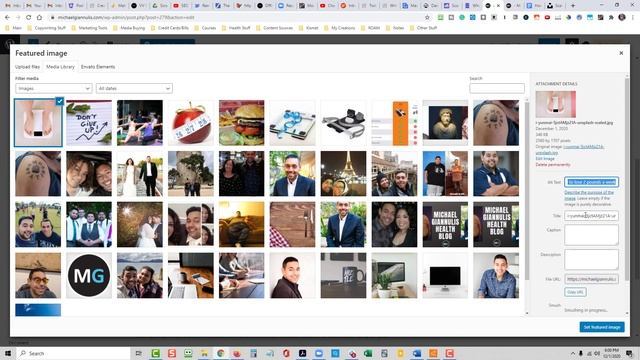The height and width of the screenshot is (360, 640).
Task: Click the Windows taskbar search box
Action: [73, 353]
